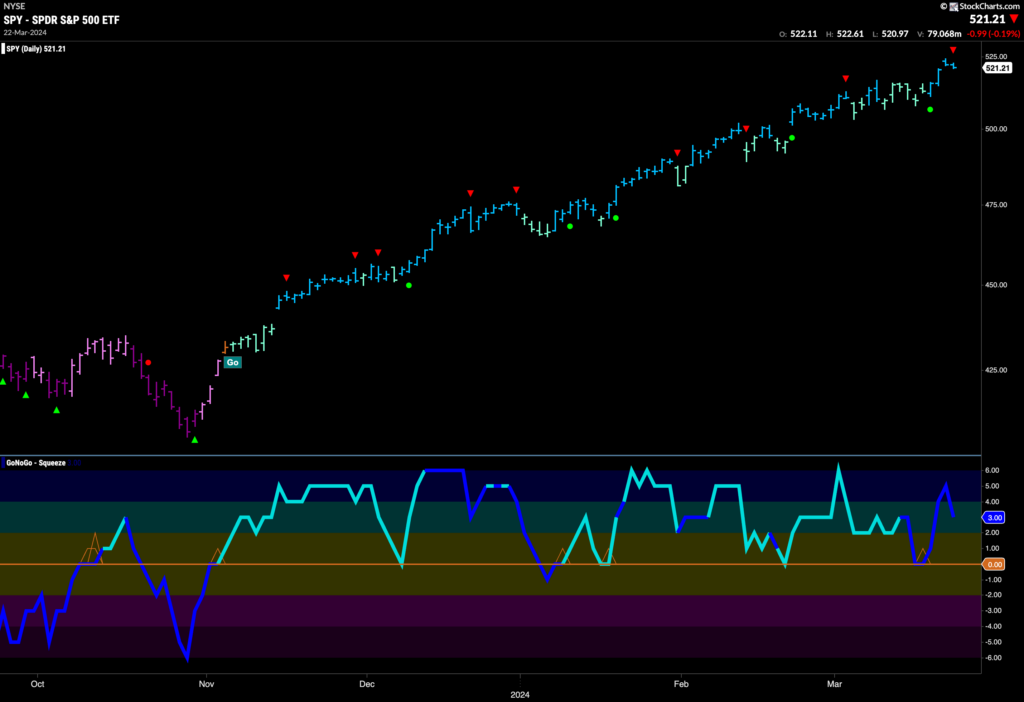Click the teal "Go" signal badge
The image size is (1024, 702).
point(232,362)
